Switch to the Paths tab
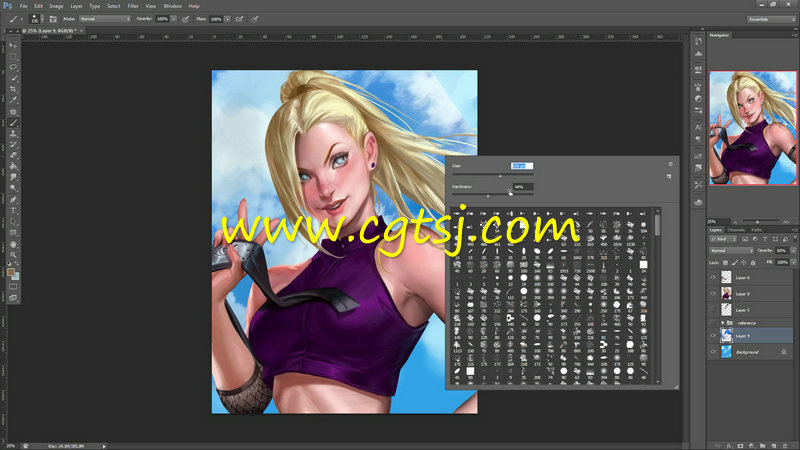The image size is (800, 450). tap(757, 230)
